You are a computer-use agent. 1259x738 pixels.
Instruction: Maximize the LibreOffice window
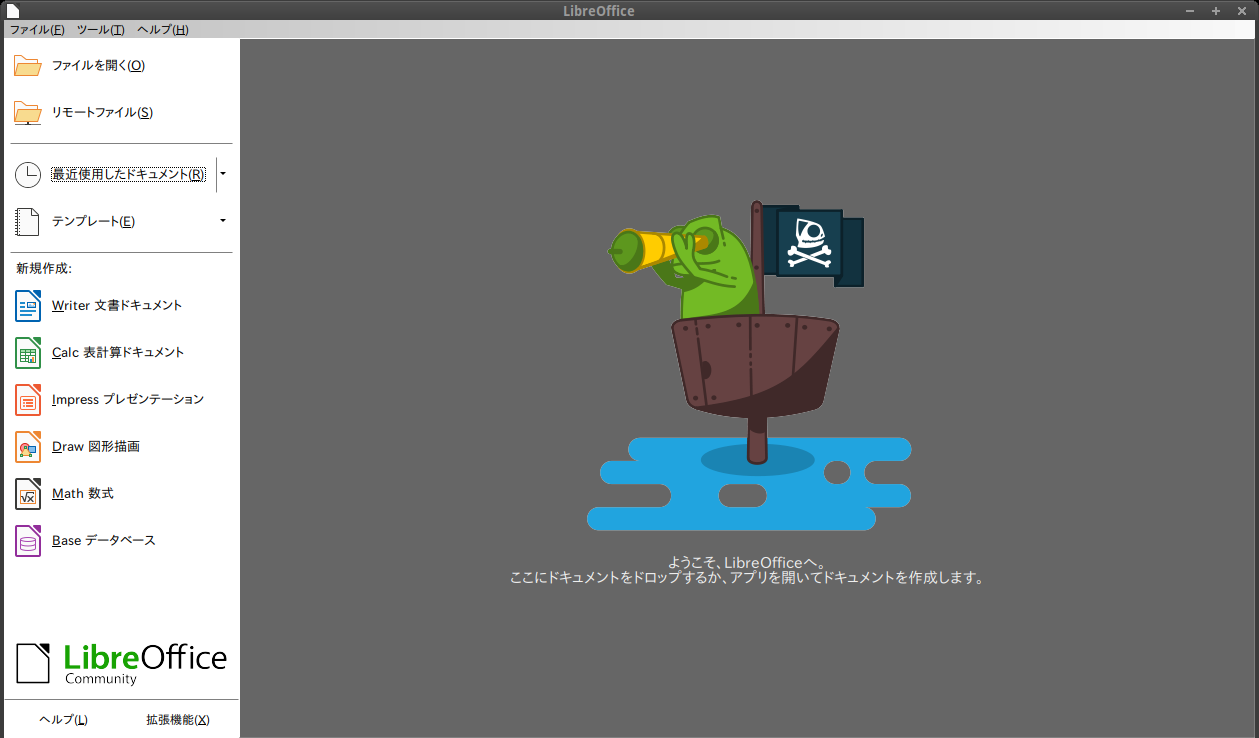click(1216, 10)
